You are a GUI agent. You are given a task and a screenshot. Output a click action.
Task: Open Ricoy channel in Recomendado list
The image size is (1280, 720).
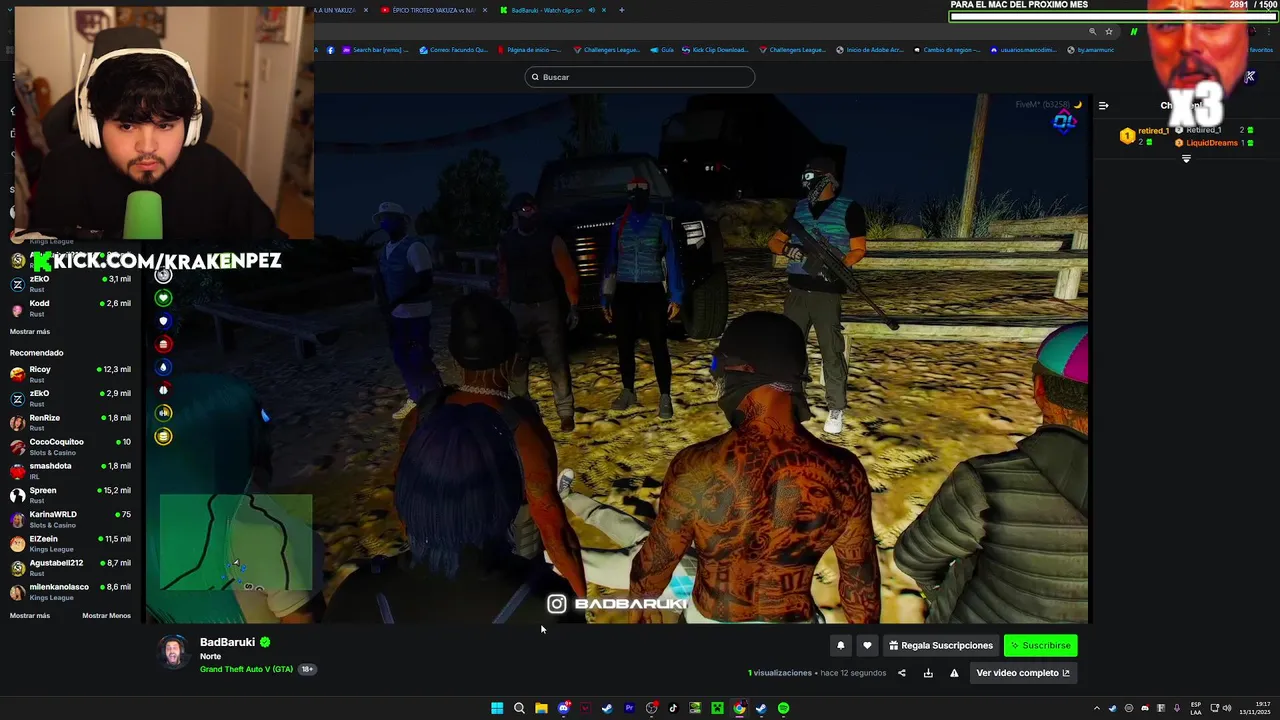(x=70, y=374)
